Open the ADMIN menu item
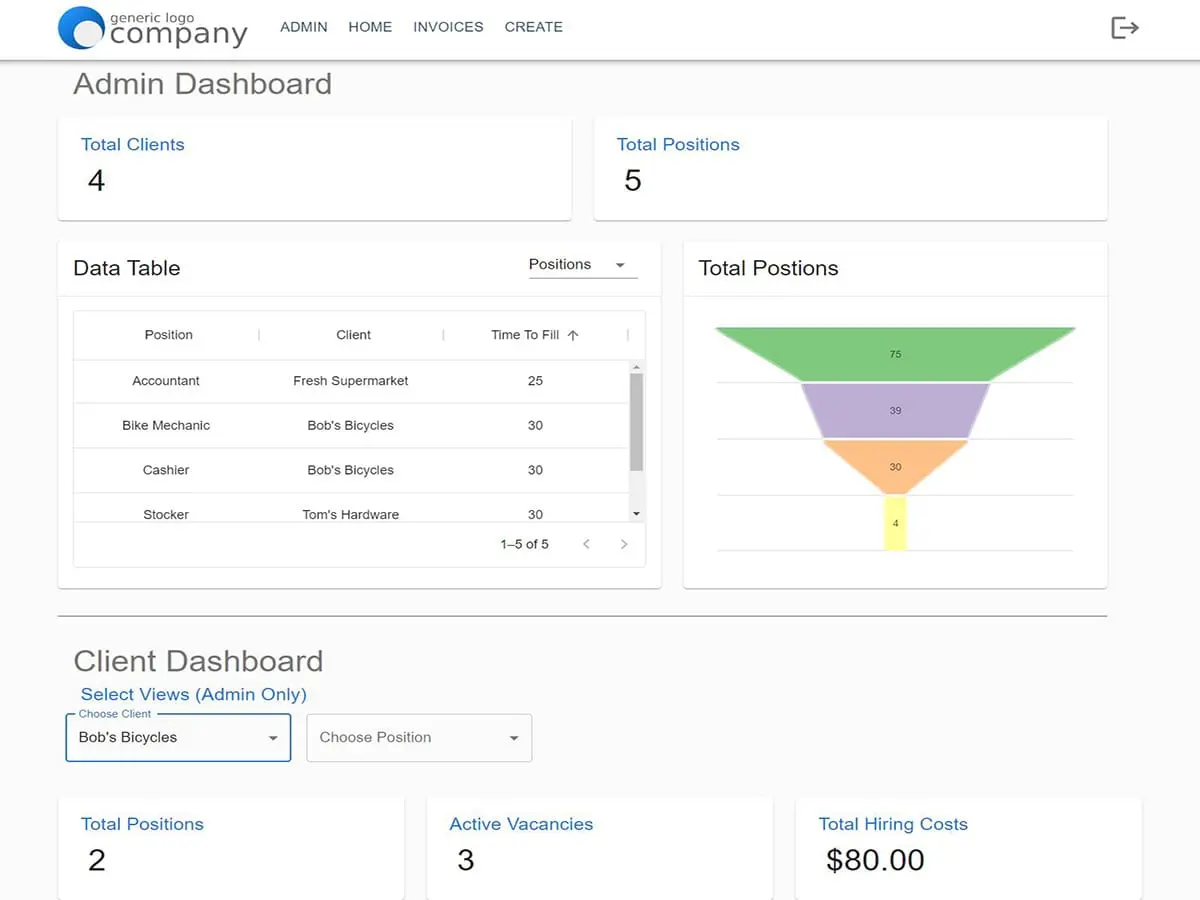This screenshot has height=900, width=1200. click(304, 27)
